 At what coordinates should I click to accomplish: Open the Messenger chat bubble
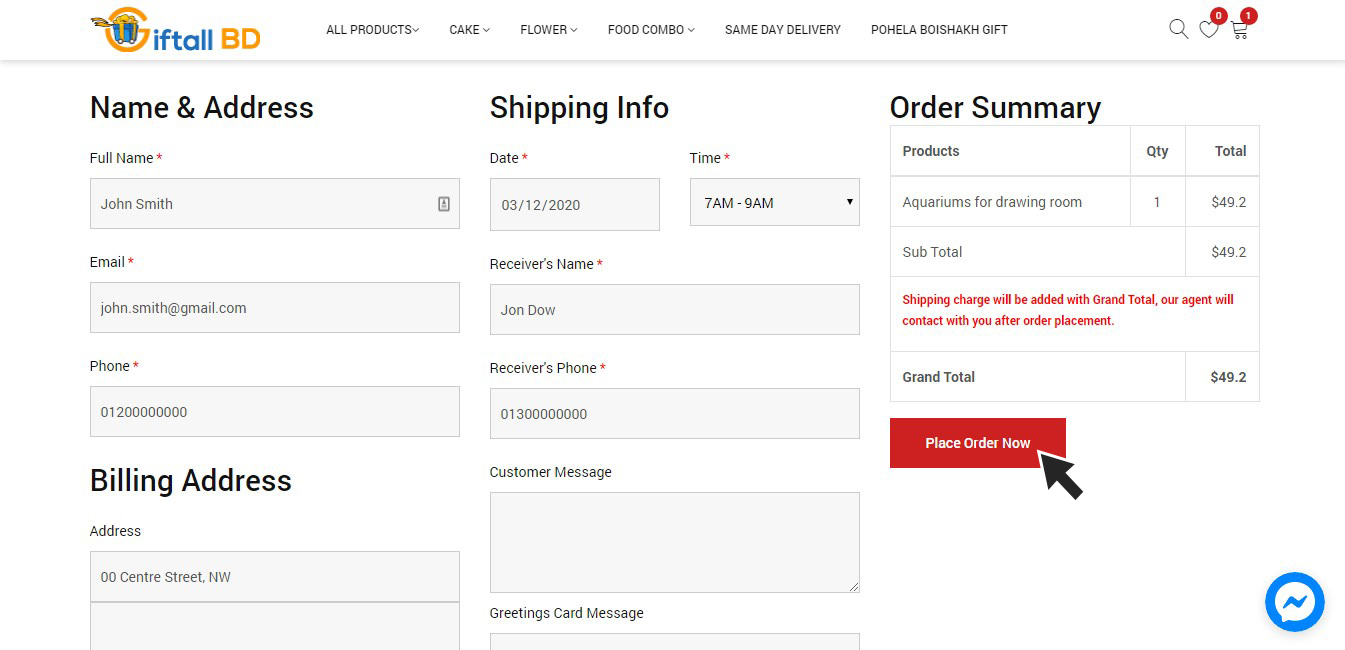[x=1295, y=602]
